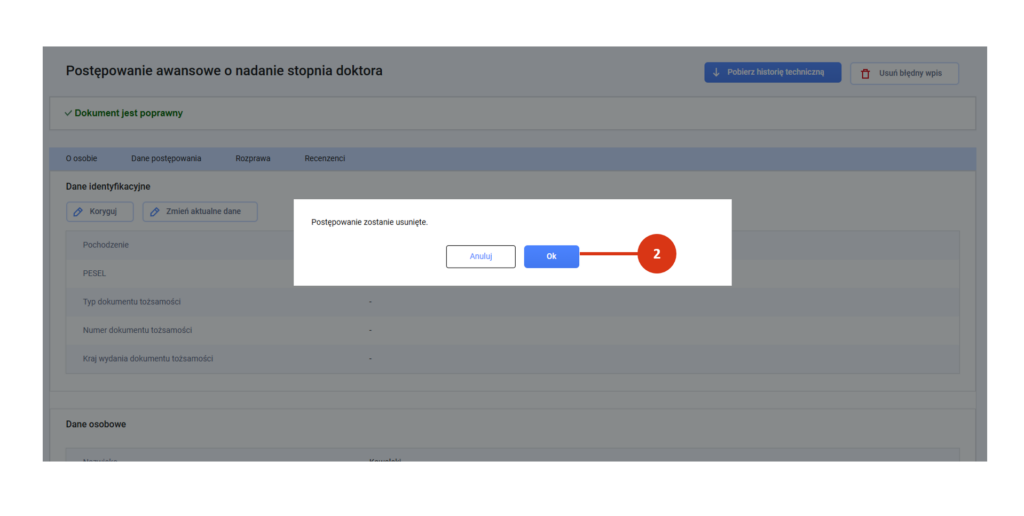Go to the Recenzenci tab
The image size is (1024, 516).
(x=325, y=159)
